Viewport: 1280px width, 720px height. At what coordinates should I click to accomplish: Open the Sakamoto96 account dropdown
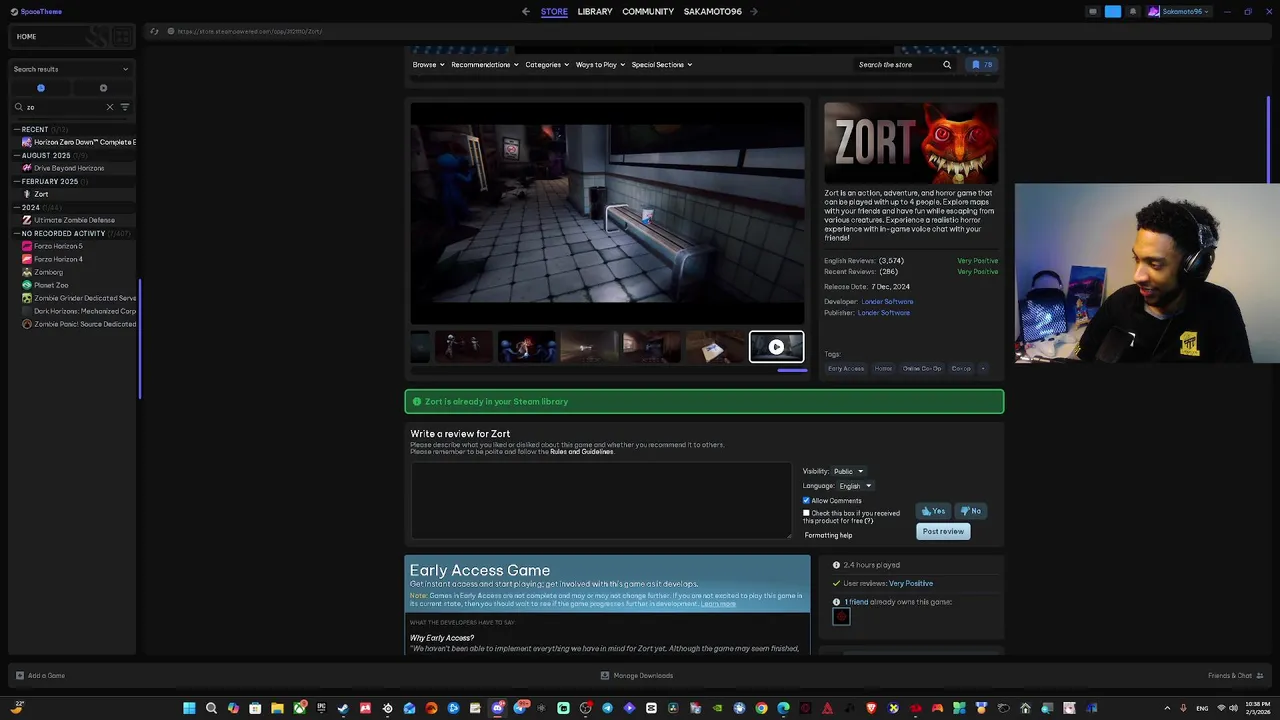[1178, 12]
